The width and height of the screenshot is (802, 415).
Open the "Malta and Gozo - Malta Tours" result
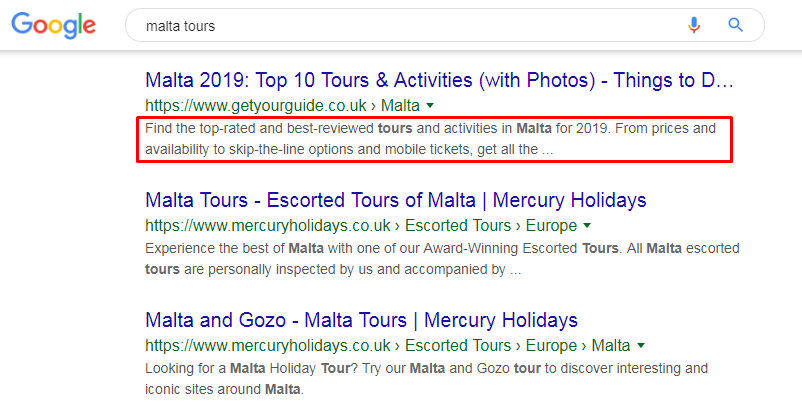pyautogui.click(x=361, y=320)
